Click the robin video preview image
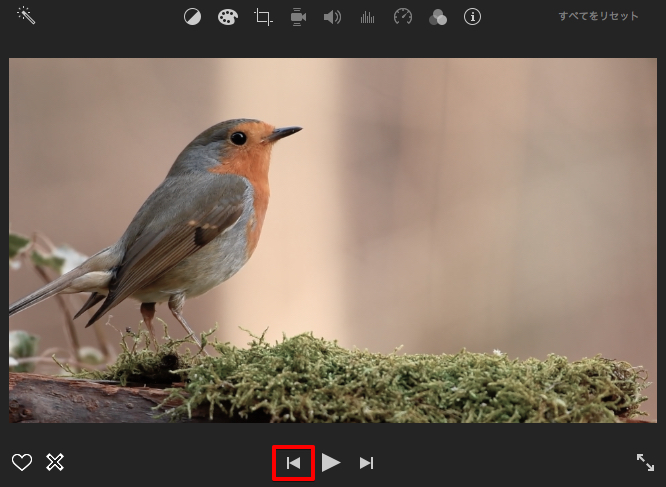This screenshot has width=666, height=487. 333,240
